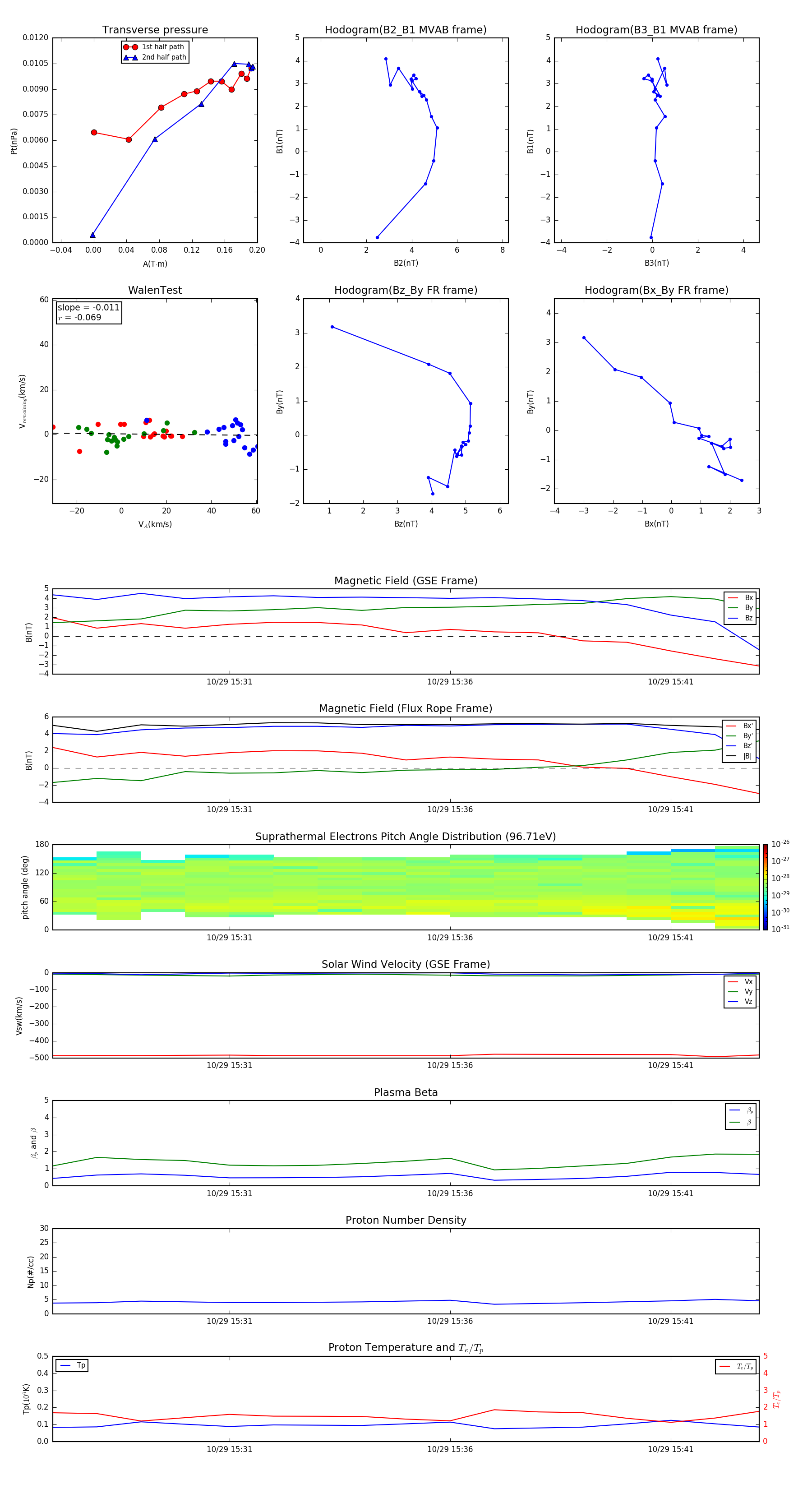Screen dimensions: 812x1489
Task: Click the pitch angle color scale bar
Action: click(765, 887)
